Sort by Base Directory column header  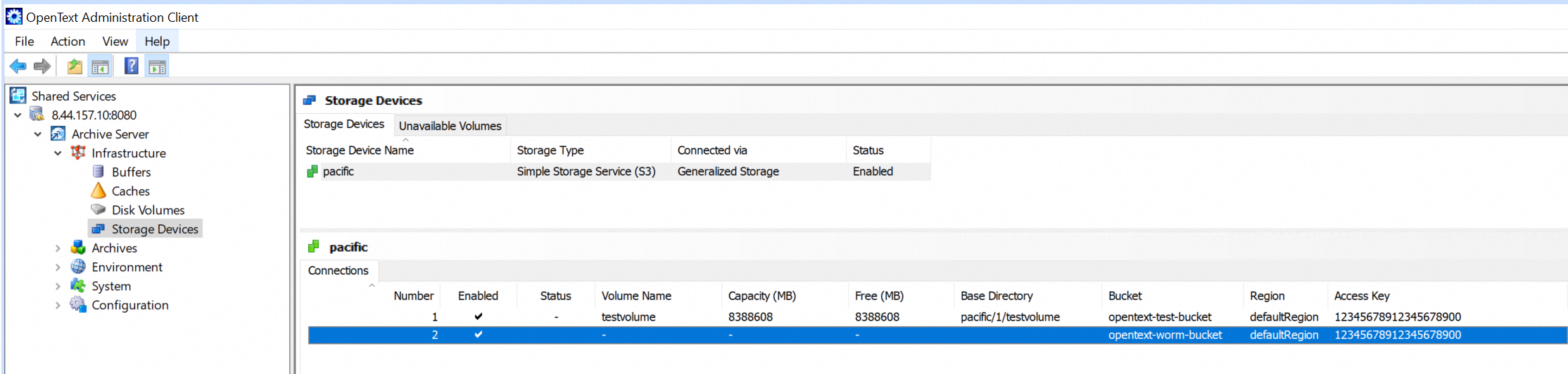pos(1028,296)
